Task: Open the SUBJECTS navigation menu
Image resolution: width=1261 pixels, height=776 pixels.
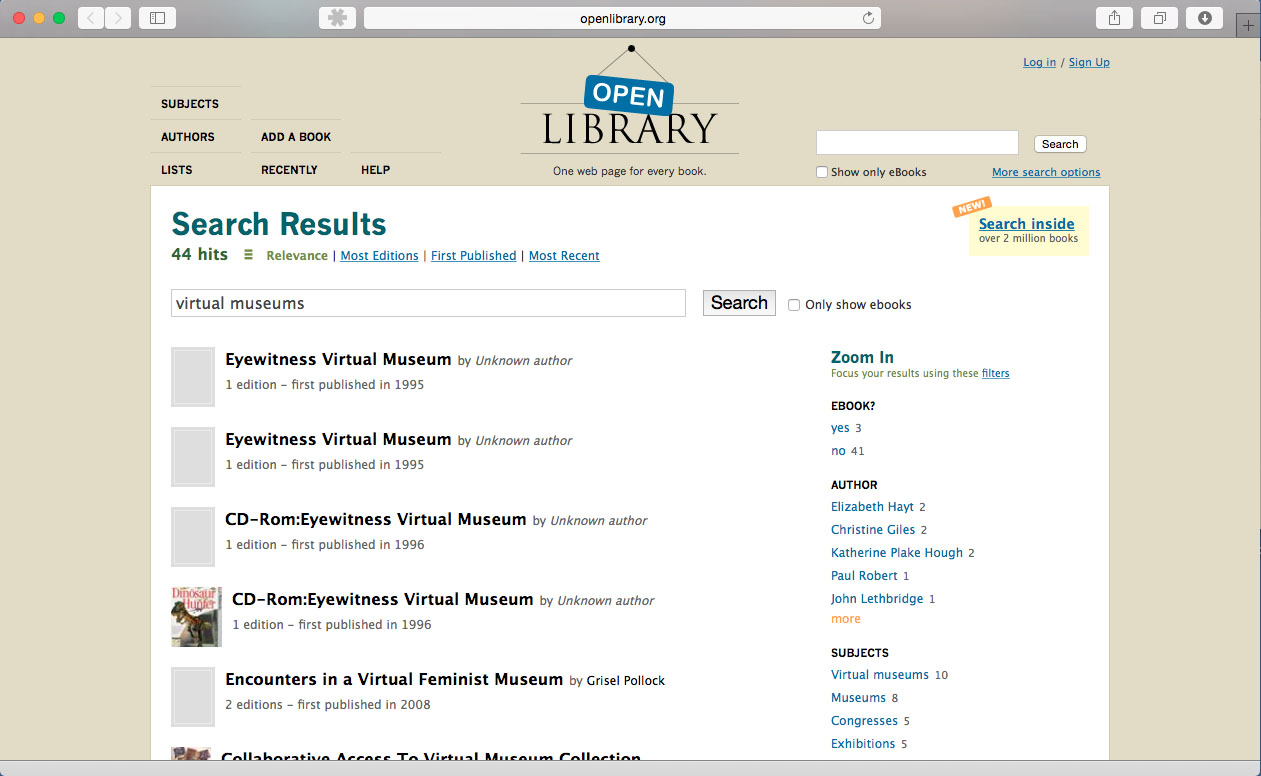Action: click(x=190, y=104)
